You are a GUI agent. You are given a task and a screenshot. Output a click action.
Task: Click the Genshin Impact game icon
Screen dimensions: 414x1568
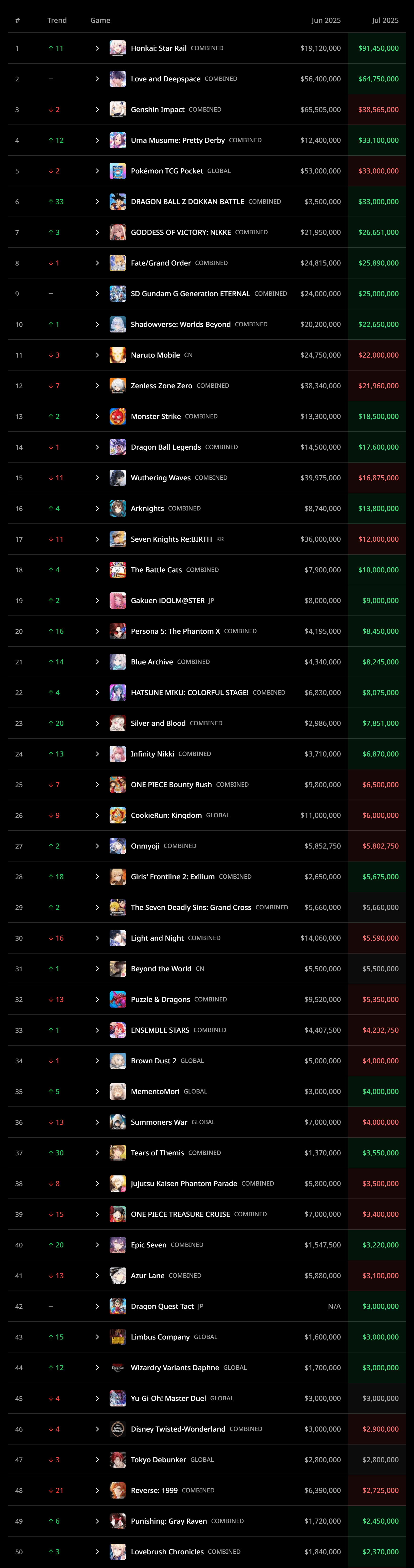click(x=117, y=110)
